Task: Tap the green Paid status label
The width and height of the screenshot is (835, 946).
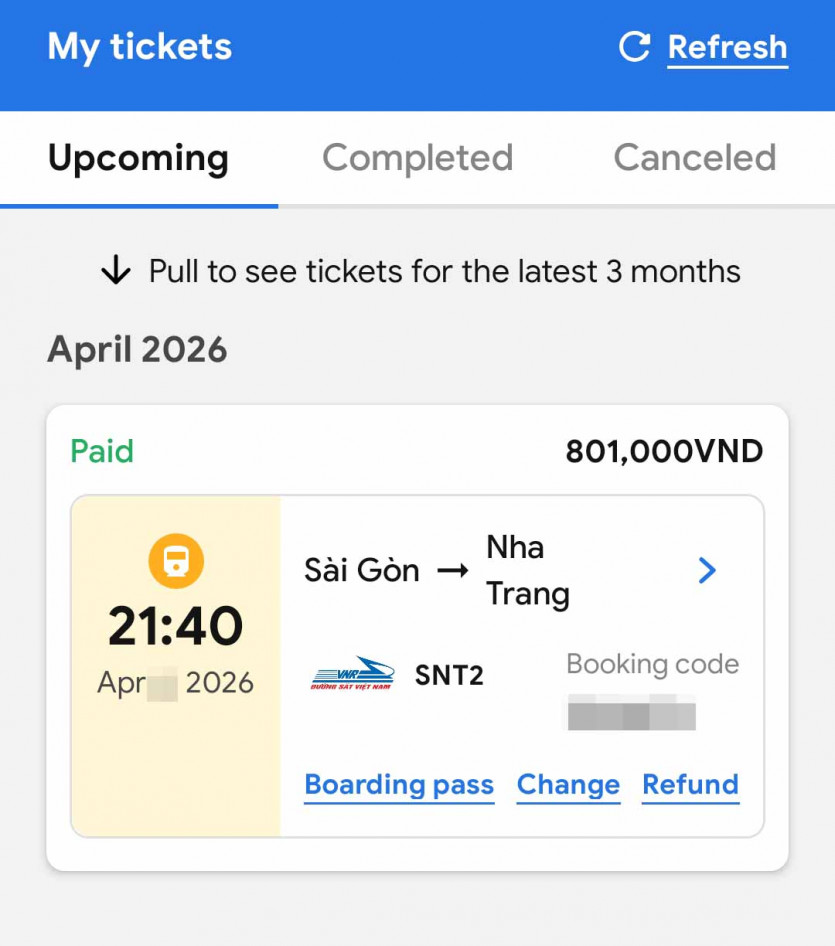Action: 102,451
